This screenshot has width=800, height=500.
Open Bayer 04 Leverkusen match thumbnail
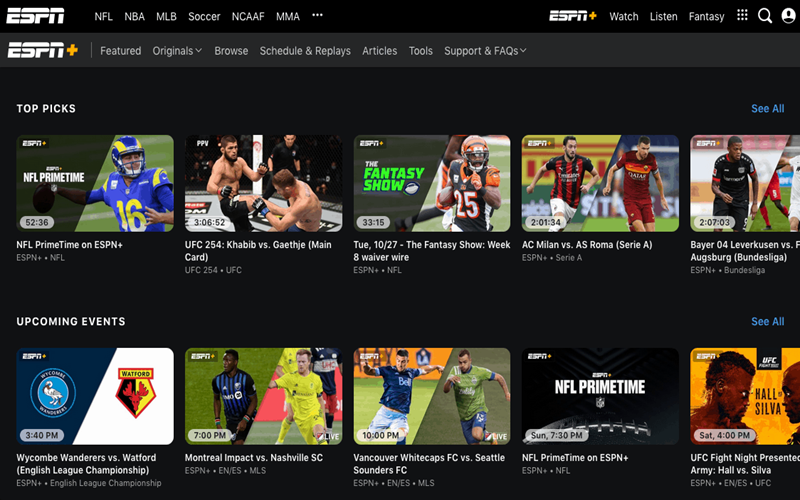pos(745,183)
